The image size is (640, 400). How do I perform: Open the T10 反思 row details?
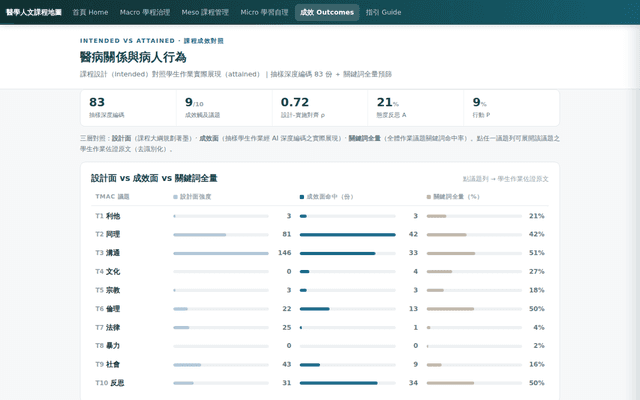pyautogui.click(x=320, y=383)
